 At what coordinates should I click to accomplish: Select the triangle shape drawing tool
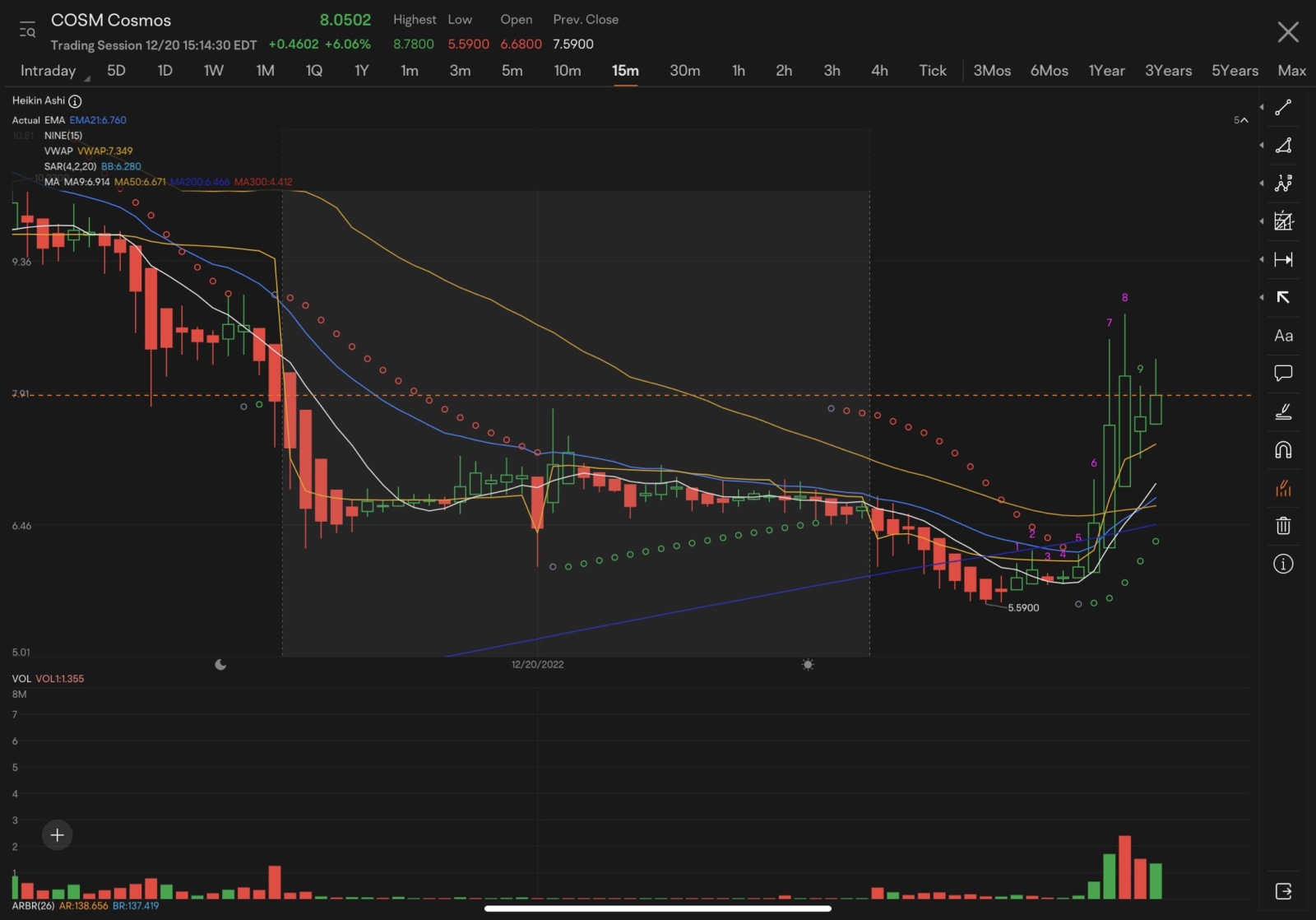click(1283, 146)
